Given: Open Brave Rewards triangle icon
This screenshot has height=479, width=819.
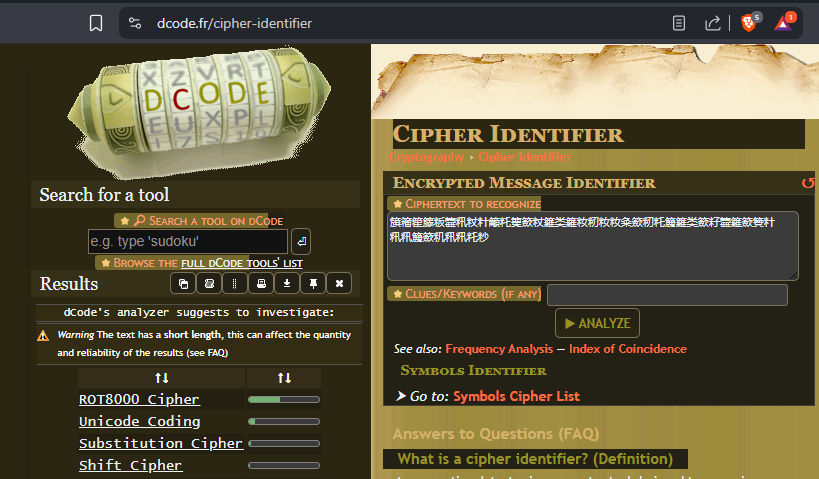Looking at the screenshot, I should click(782, 23).
